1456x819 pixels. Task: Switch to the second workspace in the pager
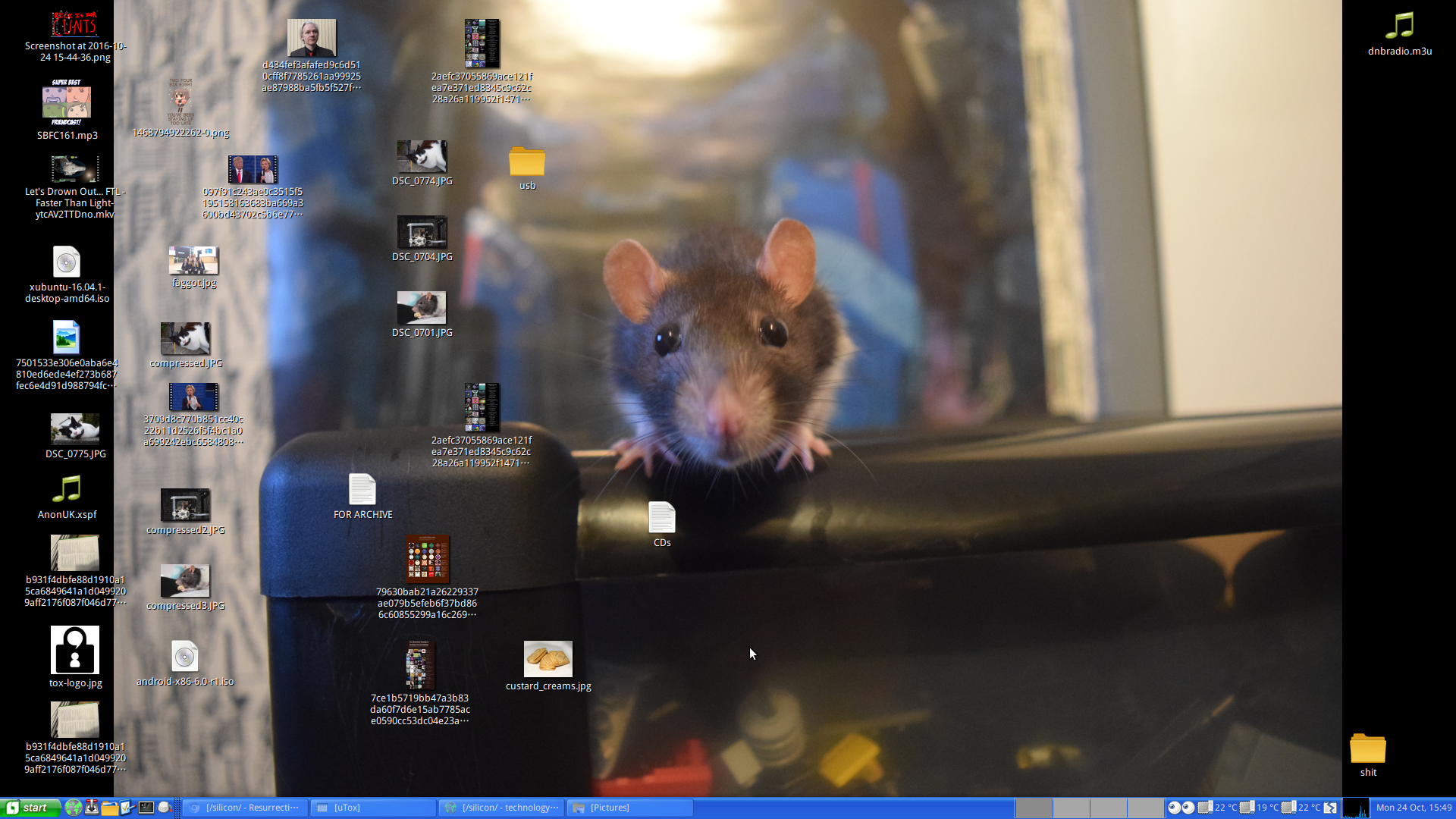[1071, 808]
